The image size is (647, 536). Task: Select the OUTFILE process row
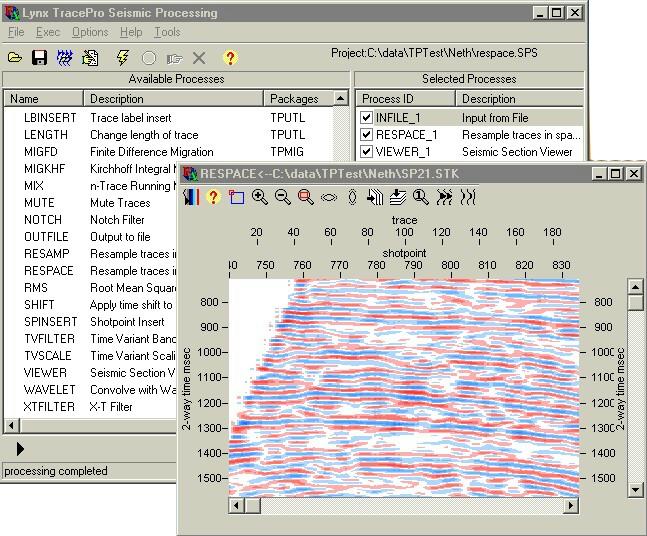[x=91, y=236]
